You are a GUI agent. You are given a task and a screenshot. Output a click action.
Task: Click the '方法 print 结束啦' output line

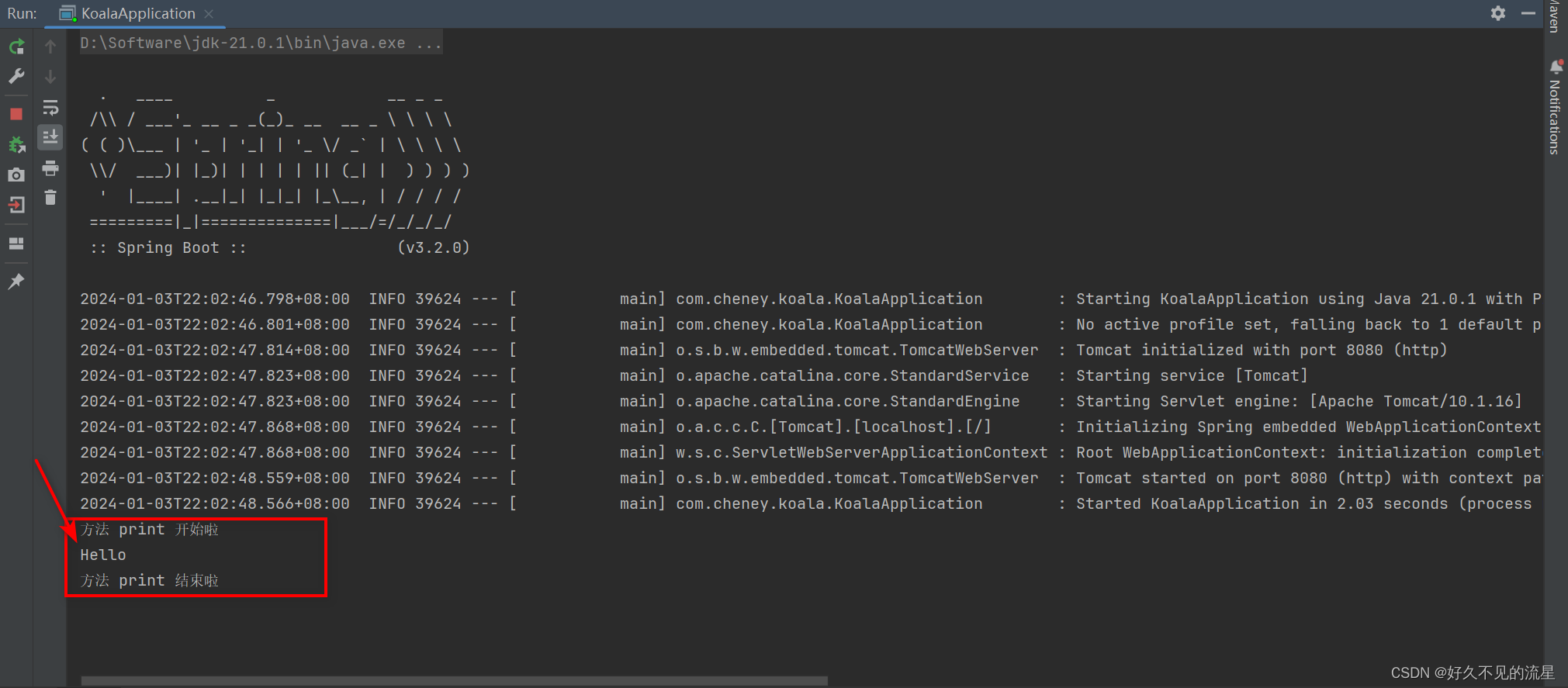point(149,580)
